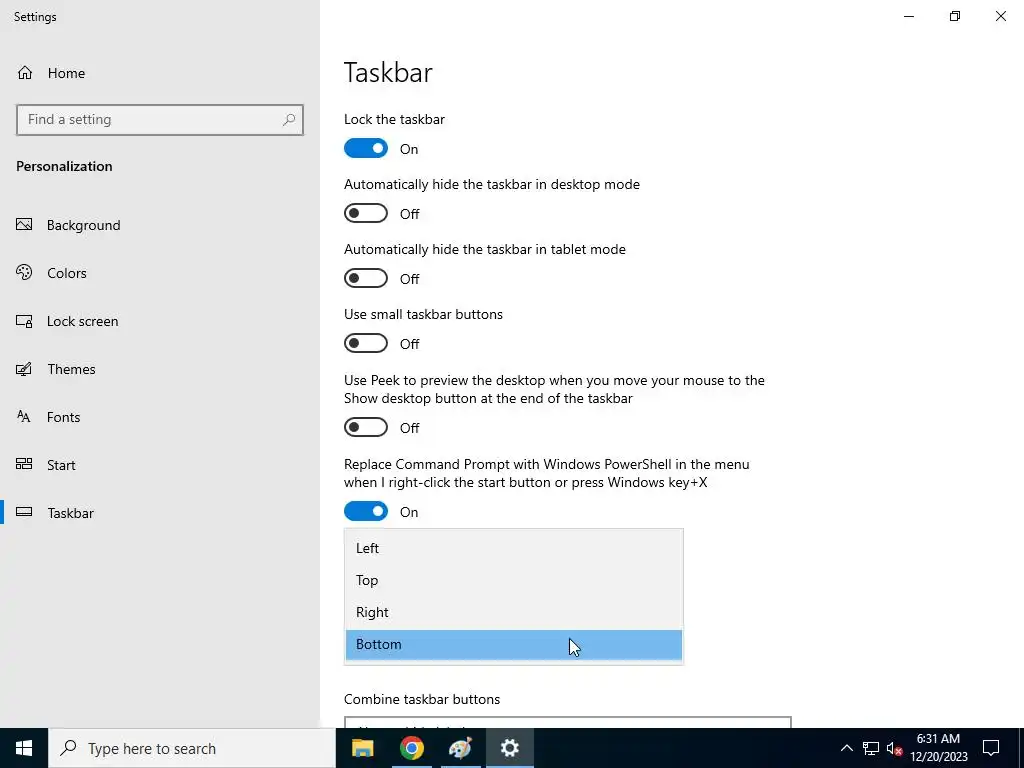The height and width of the screenshot is (768, 1024).
Task: Click the search magnifier in Find a setting
Action: click(x=289, y=120)
